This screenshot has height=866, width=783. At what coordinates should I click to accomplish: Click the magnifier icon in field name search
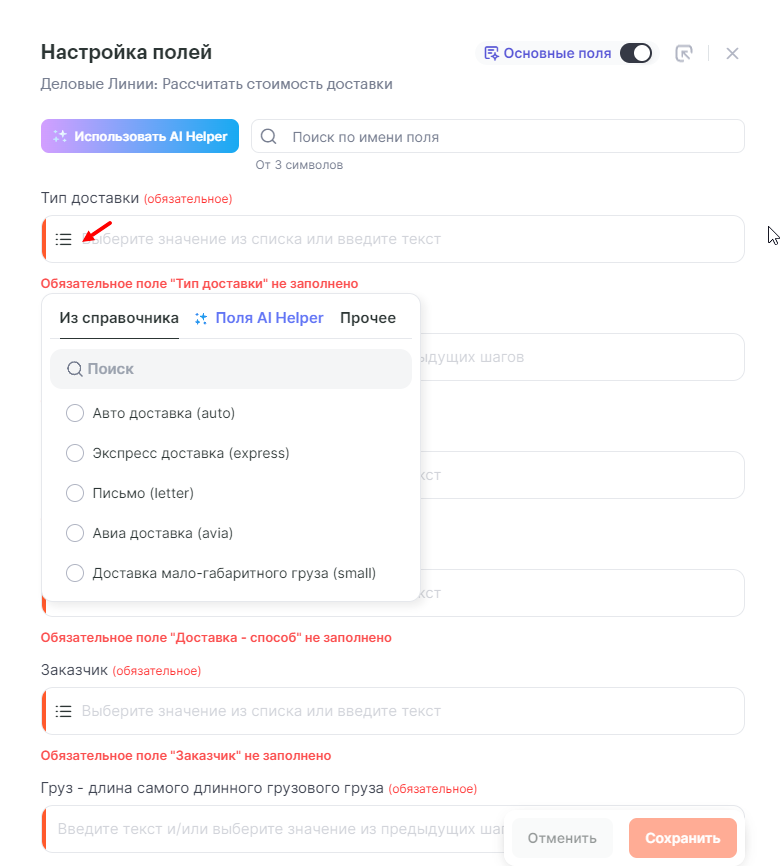tap(269, 137)
